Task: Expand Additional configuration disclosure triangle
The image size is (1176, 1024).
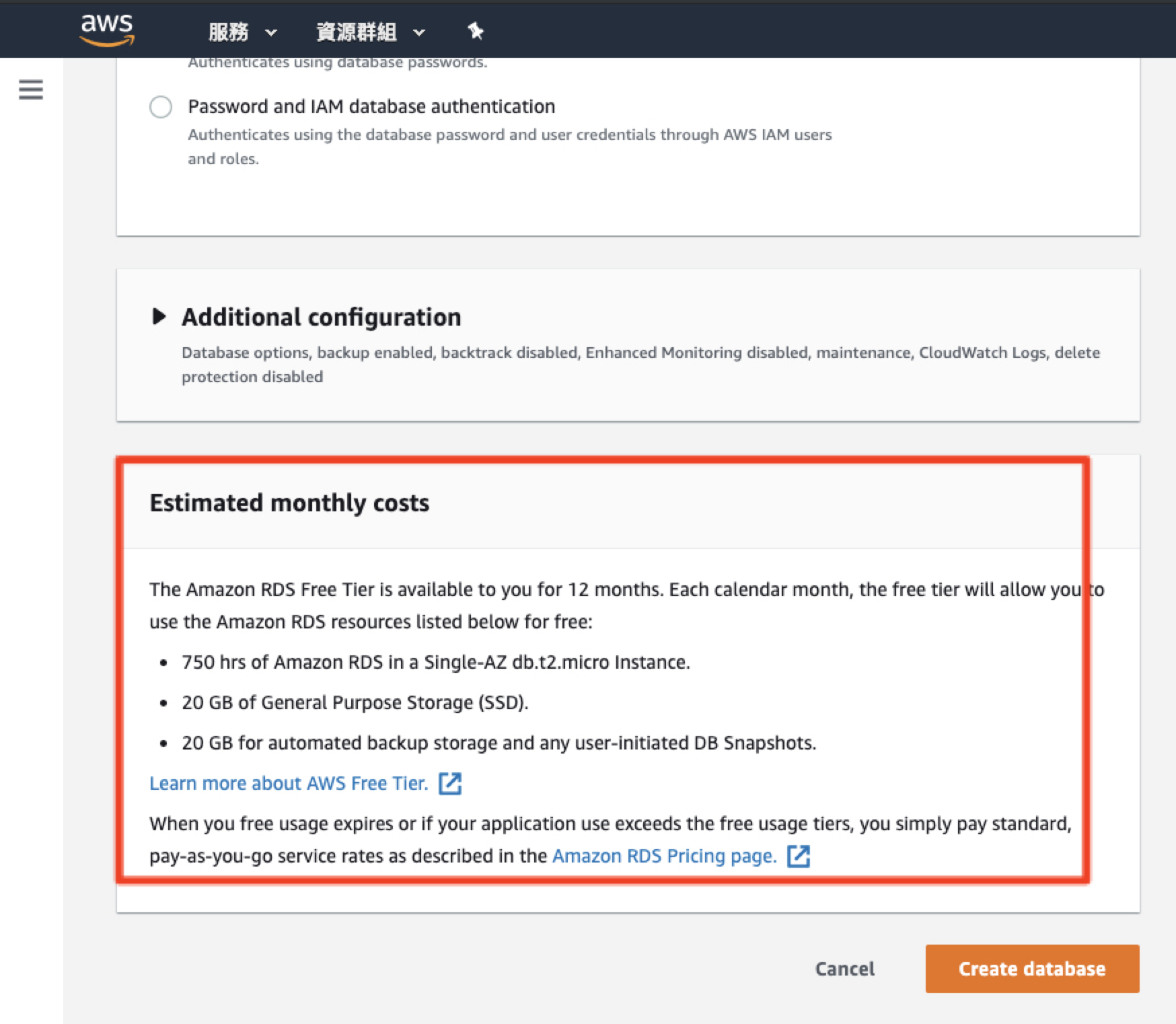Action: point(159,316)
